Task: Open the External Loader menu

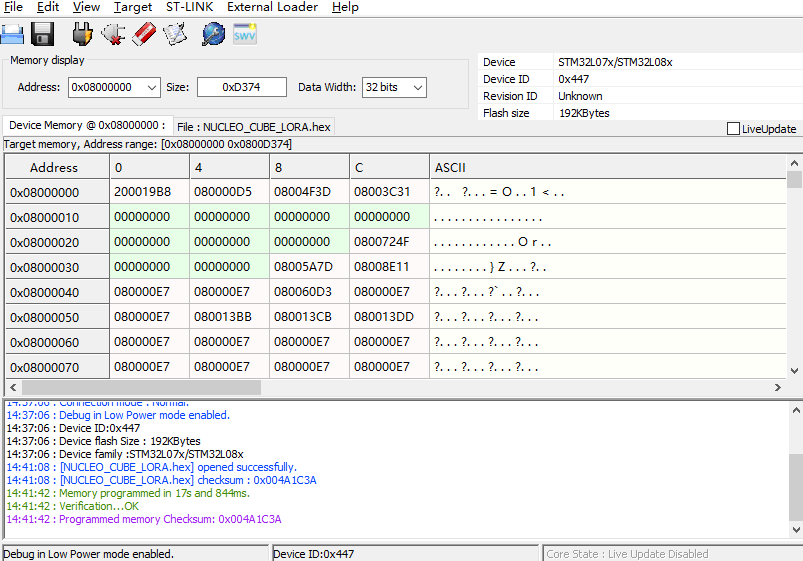Action: 272,7
